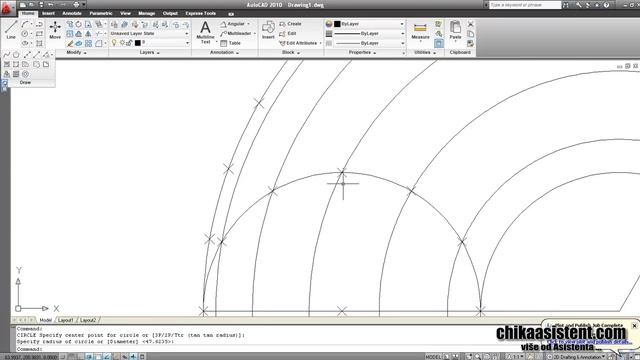Expand the Layers panel arrow
This screenshot has width=640, height=360.
[158, 53]
